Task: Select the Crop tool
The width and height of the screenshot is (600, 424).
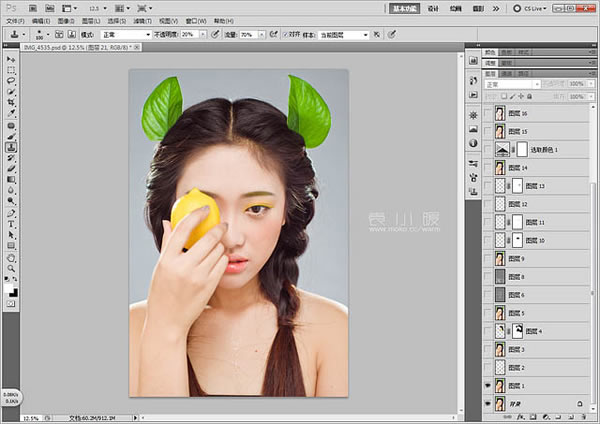Action: click(x=11, y=103)
